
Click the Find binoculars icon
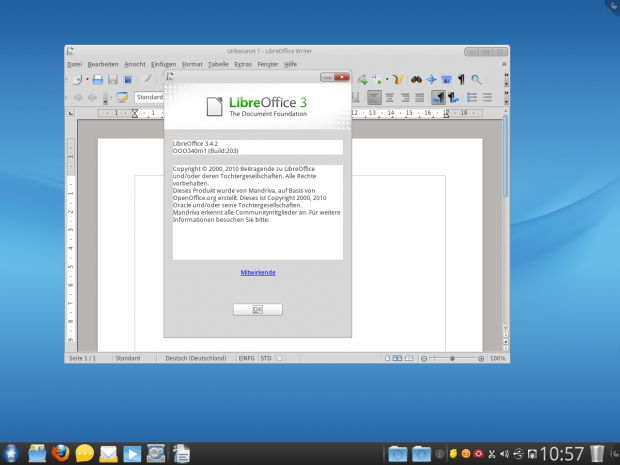[x=416, y=79]
